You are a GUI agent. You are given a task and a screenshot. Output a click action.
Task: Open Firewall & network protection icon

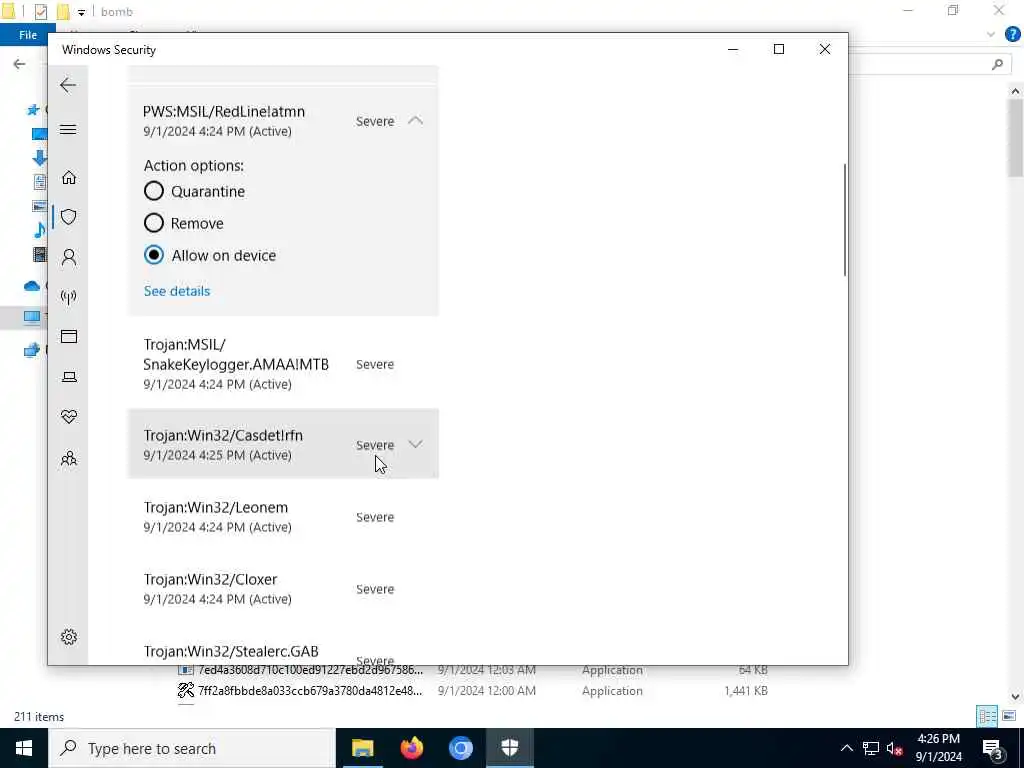click(69, 297)
